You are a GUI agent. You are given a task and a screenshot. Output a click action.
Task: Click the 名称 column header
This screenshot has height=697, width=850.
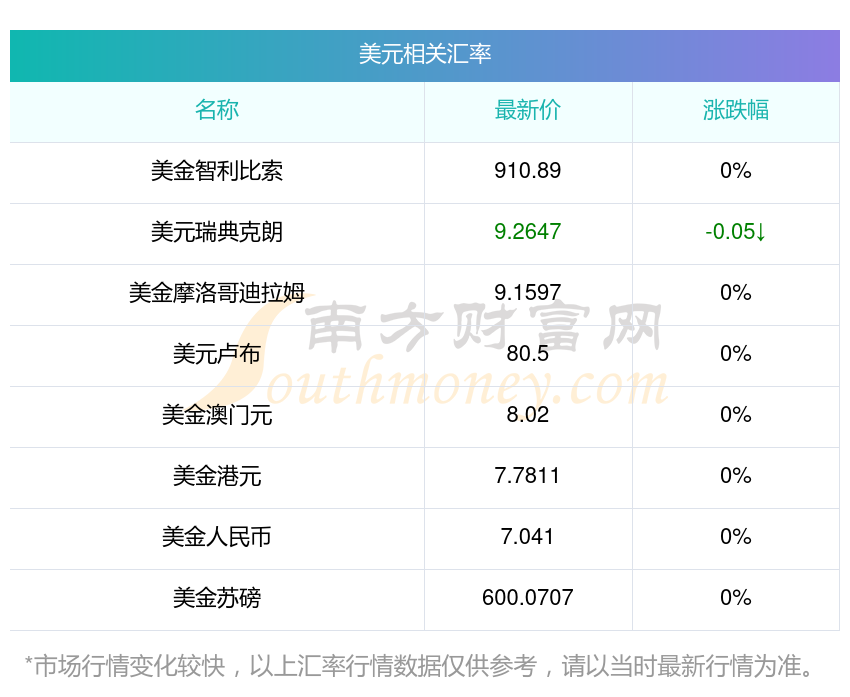pos(217,110)
